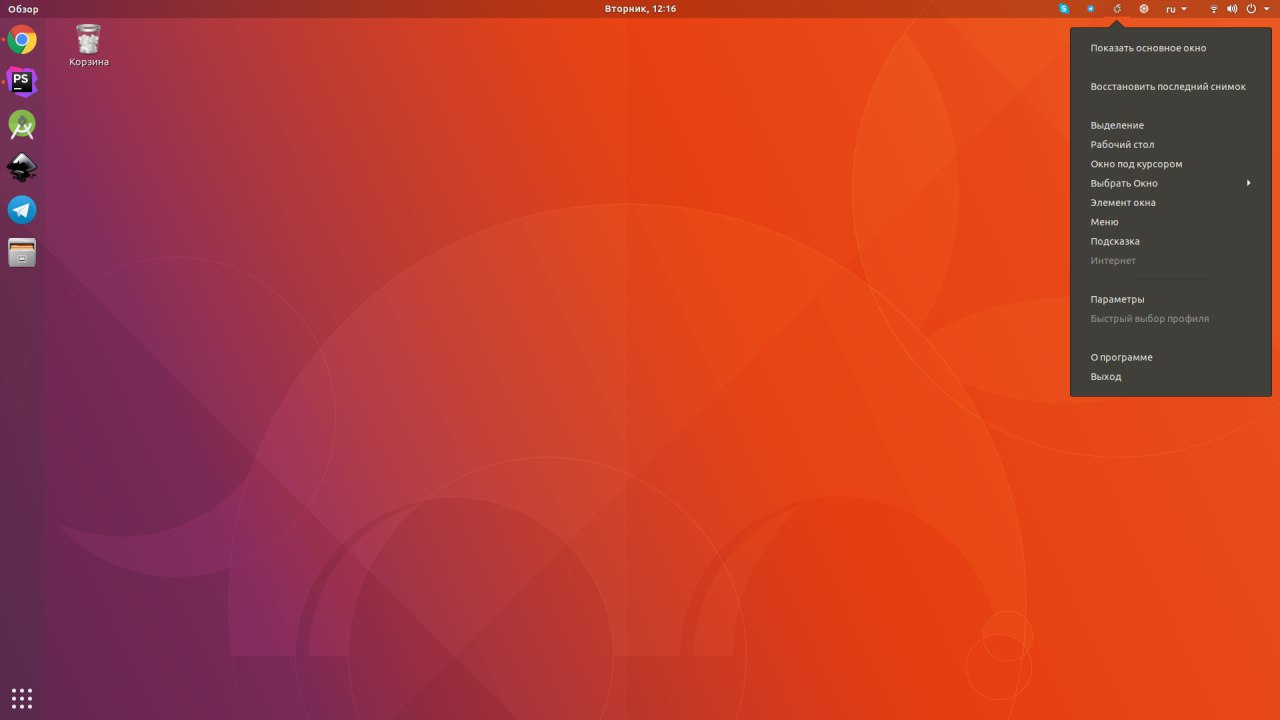Open the file manager drawer icon in dock
Image resolution: width=1280 pixels, height=720 pixels.
tap(22, 252)
